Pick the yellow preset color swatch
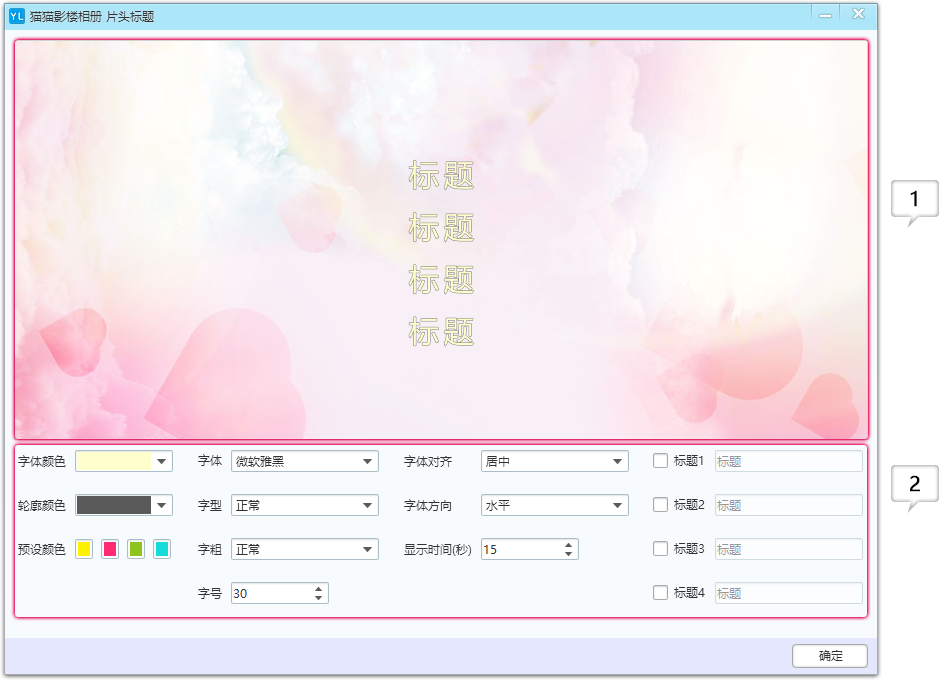Viewport: 950px width, 680px height. click(84, 549)
